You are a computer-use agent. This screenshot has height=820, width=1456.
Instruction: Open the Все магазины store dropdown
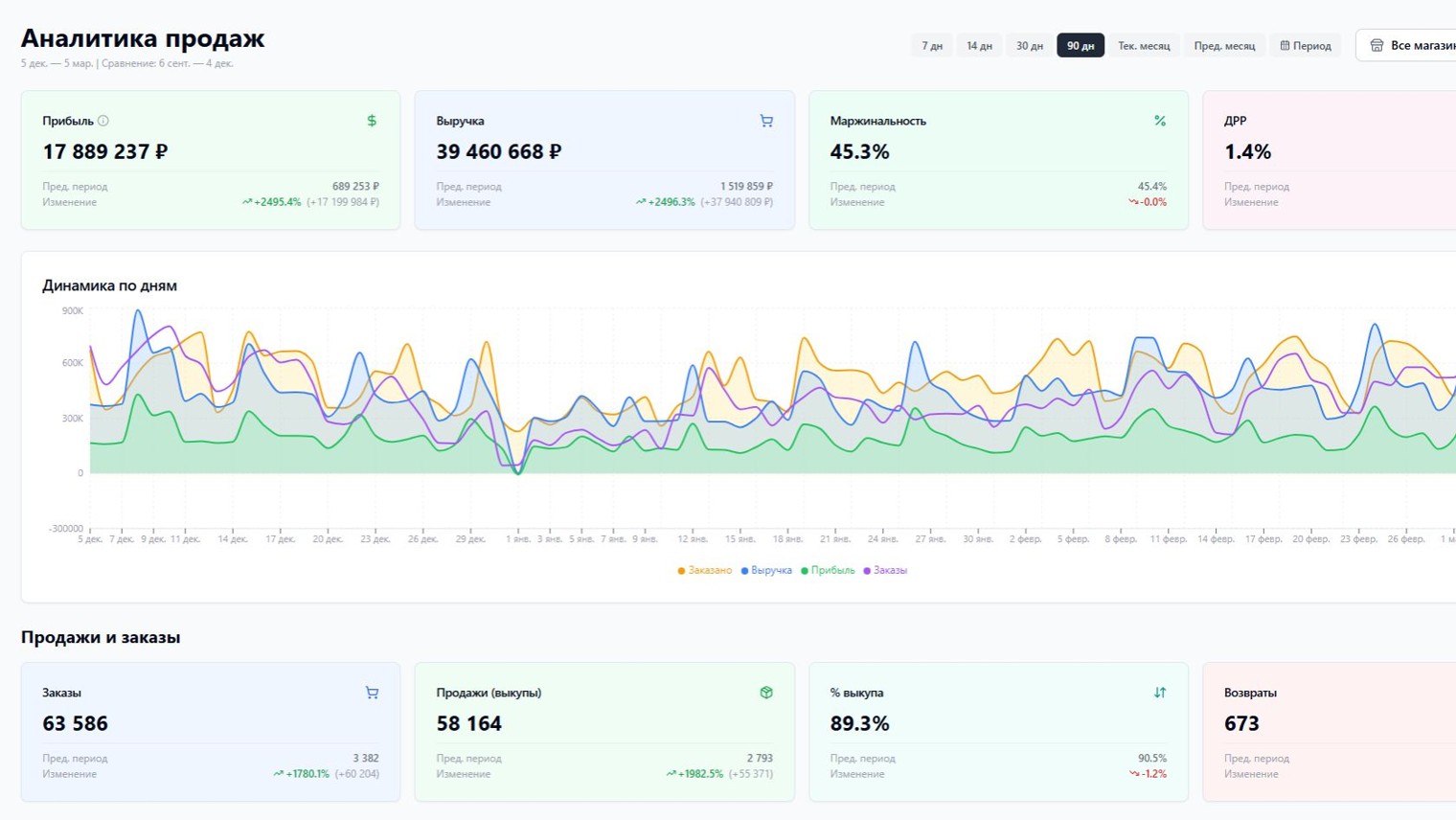(x=1406, y=45)
